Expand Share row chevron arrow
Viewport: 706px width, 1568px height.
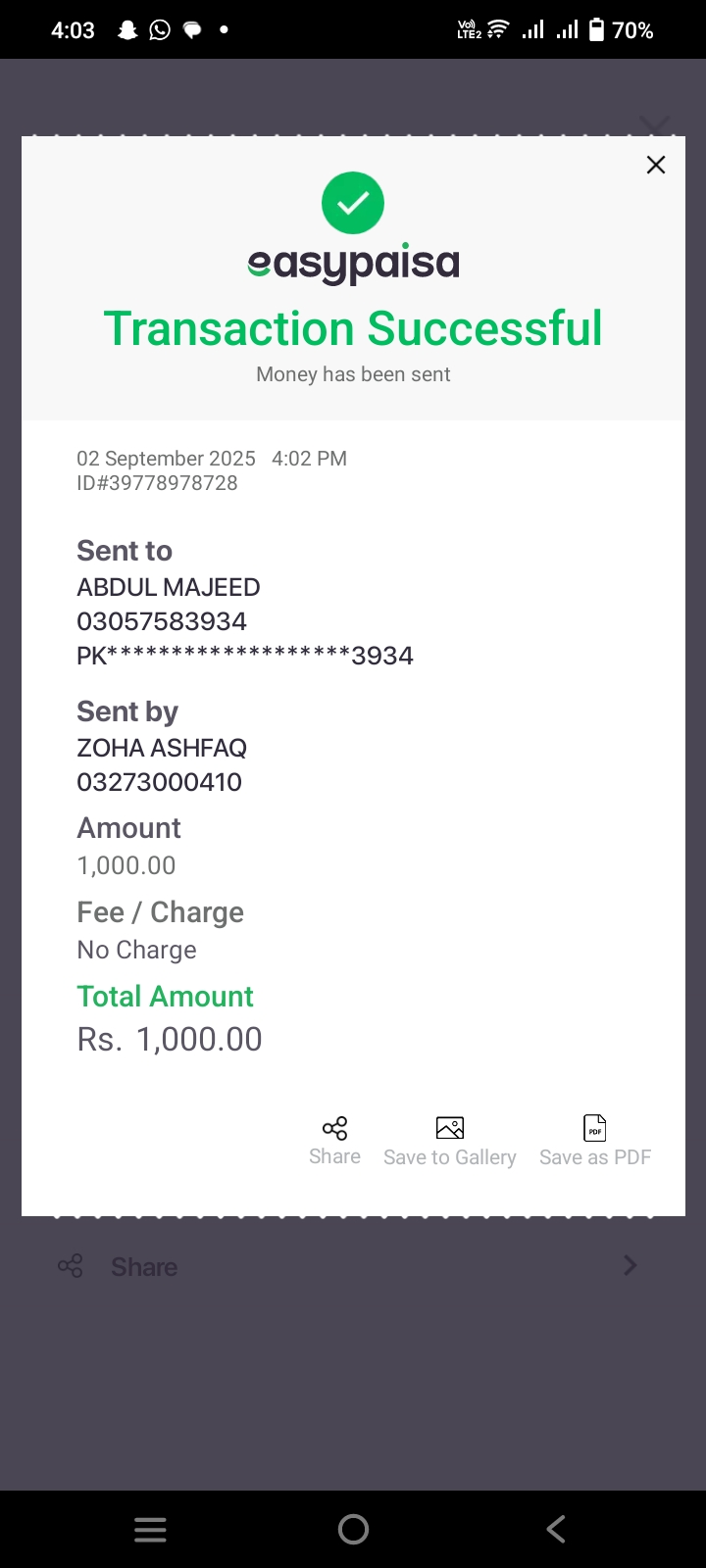pos(630,1266)
